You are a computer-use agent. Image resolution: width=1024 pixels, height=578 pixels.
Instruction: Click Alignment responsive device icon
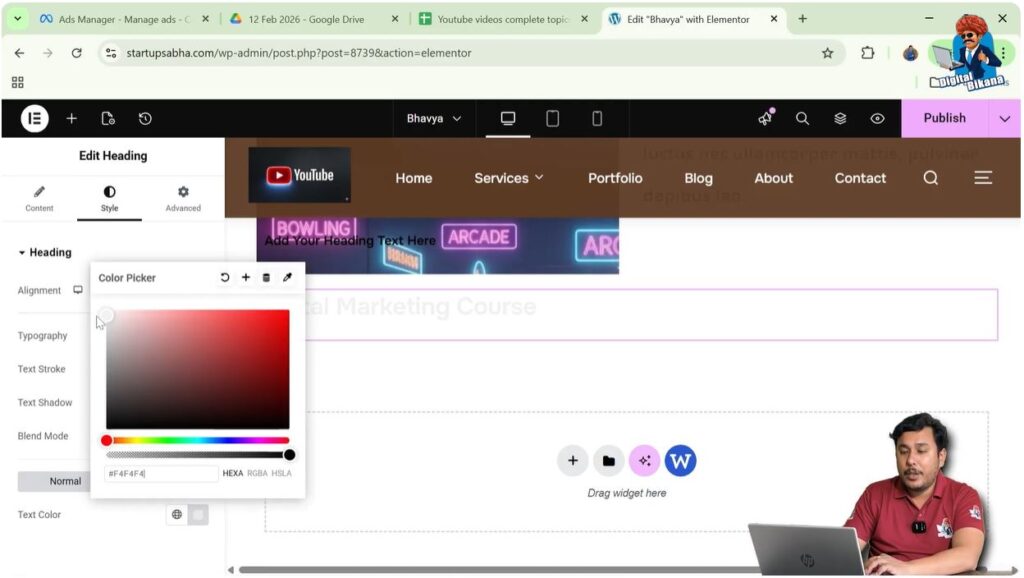click(x=78, y=290)
